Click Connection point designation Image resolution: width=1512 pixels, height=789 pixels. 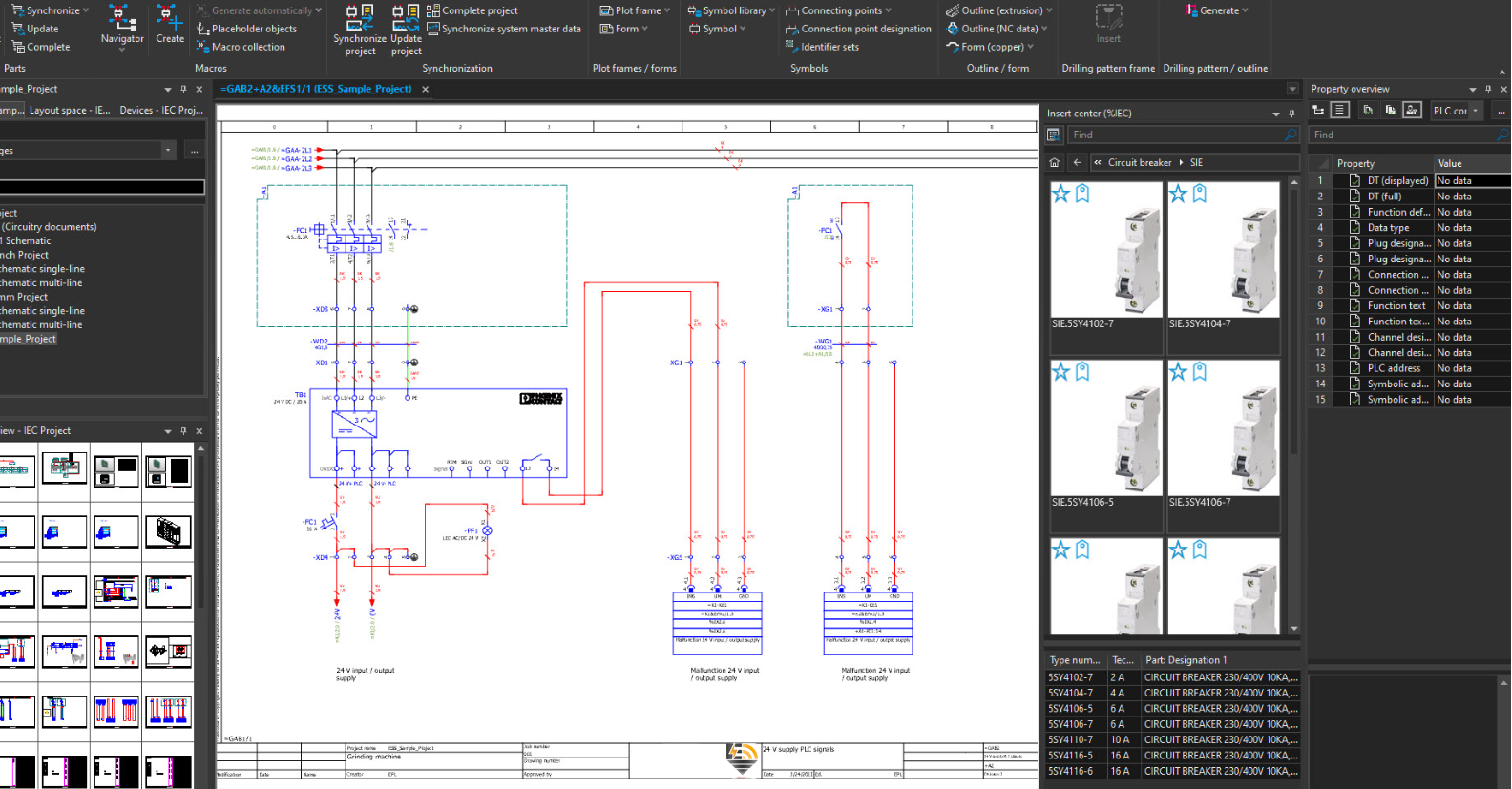point(865,29)
